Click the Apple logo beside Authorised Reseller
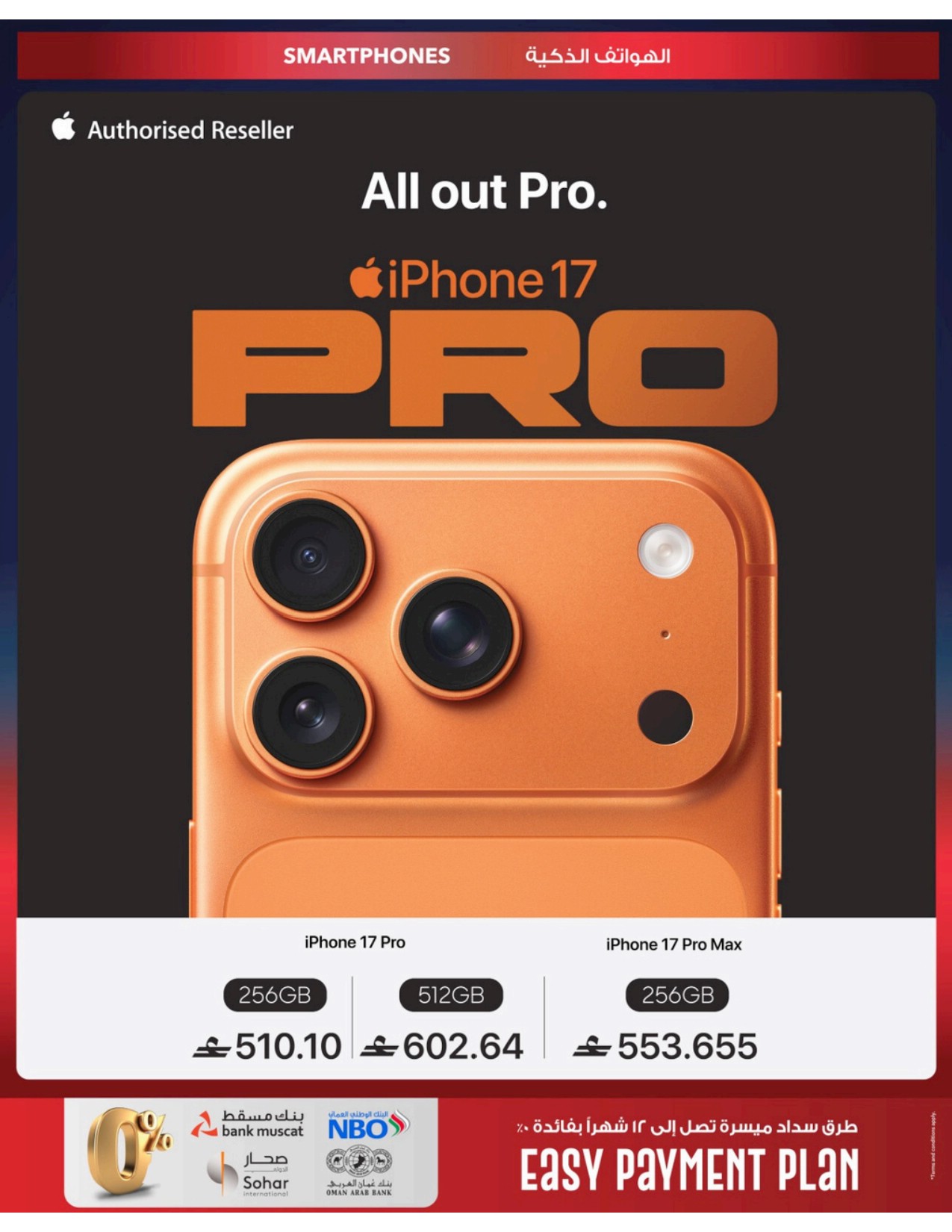Viewport: 952px width, 1232px height. point(63,126)
